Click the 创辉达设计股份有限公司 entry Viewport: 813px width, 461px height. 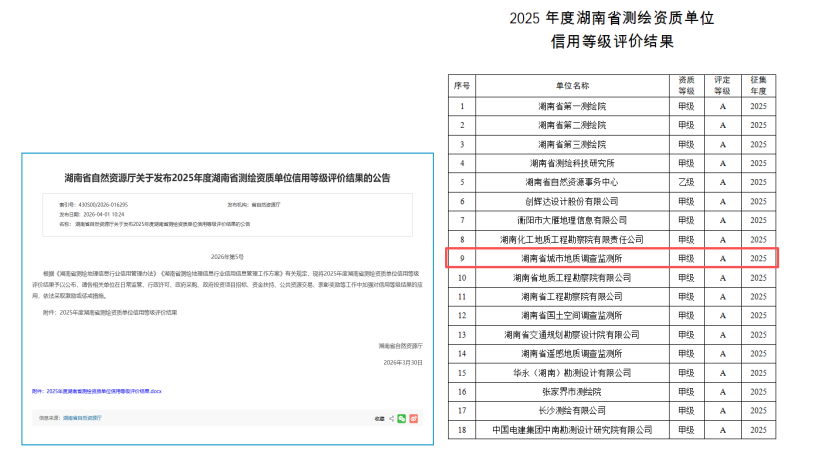coord(572,200)
